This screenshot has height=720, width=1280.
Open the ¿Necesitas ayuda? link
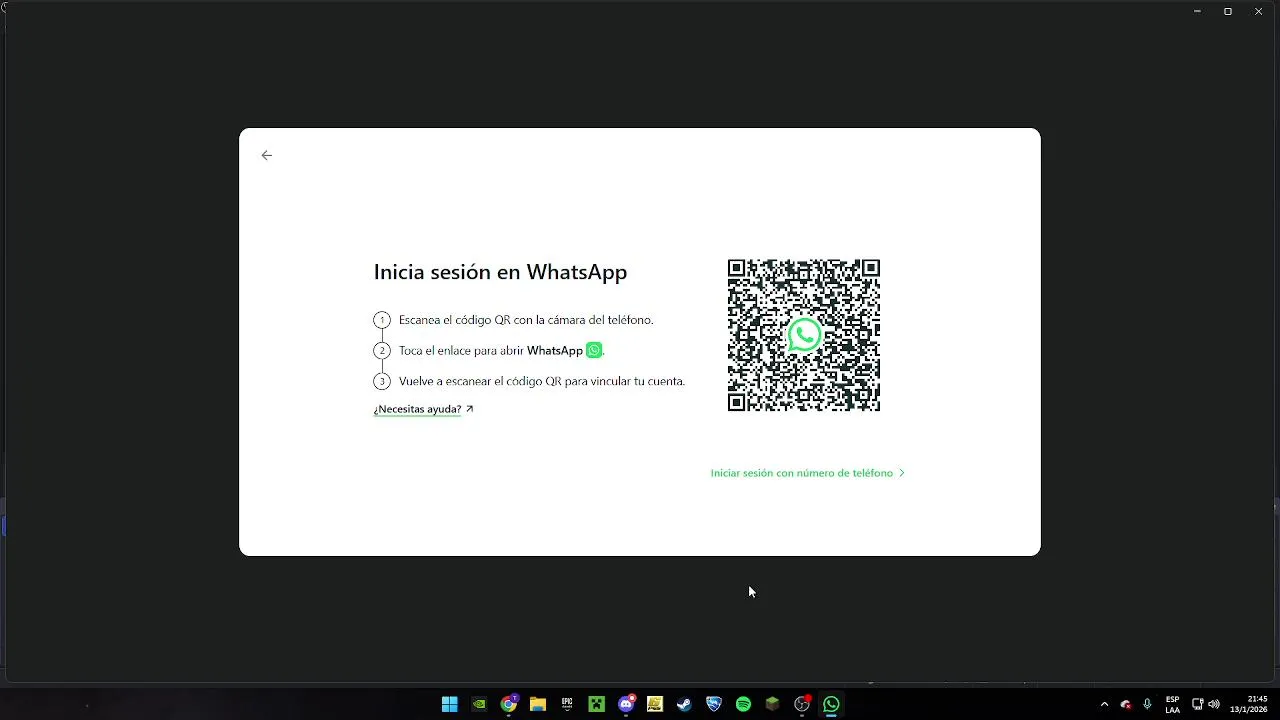tap(423, 409)
